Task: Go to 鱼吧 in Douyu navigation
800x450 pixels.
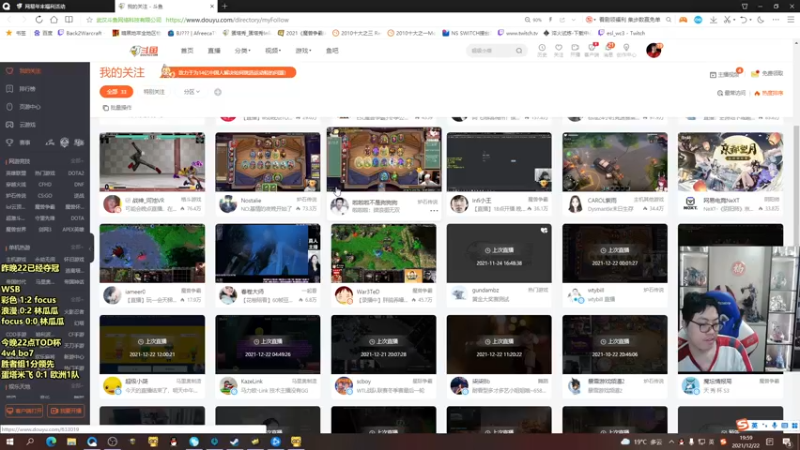Action: pyautogui.click(x=332, y=51)
